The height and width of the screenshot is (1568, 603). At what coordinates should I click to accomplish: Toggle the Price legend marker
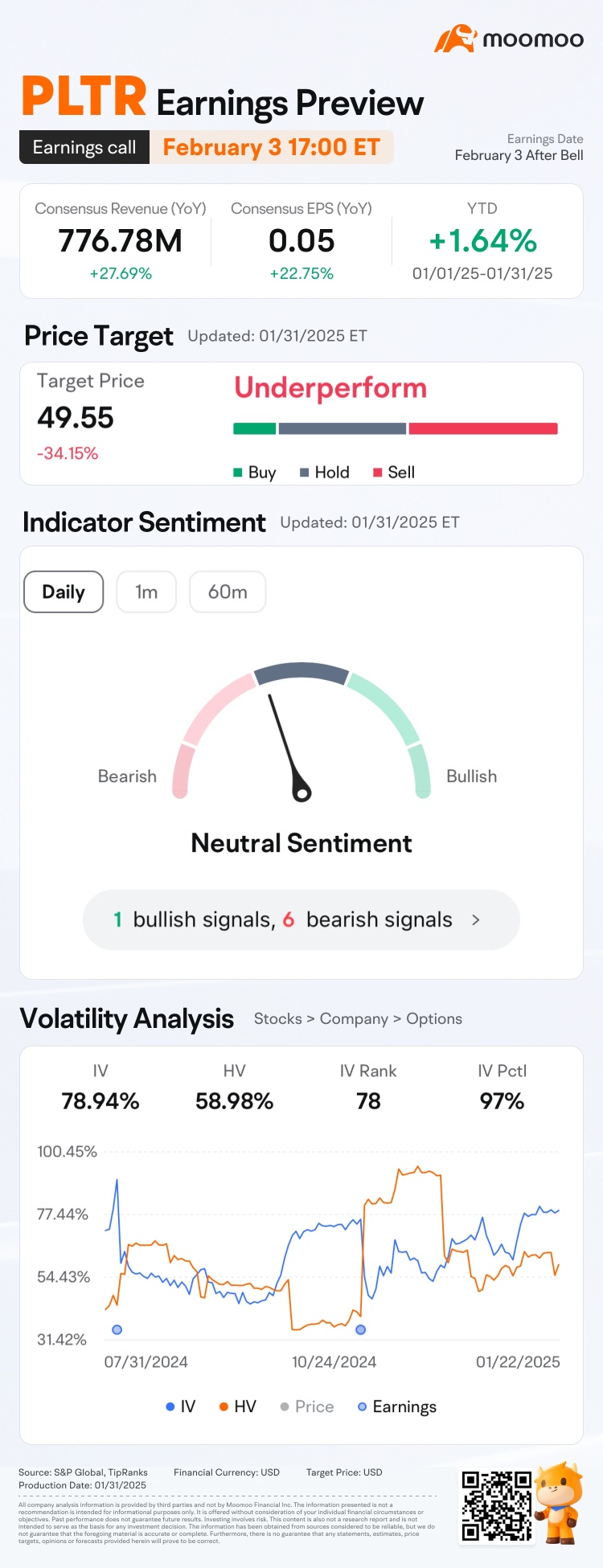click(285, 1406)
